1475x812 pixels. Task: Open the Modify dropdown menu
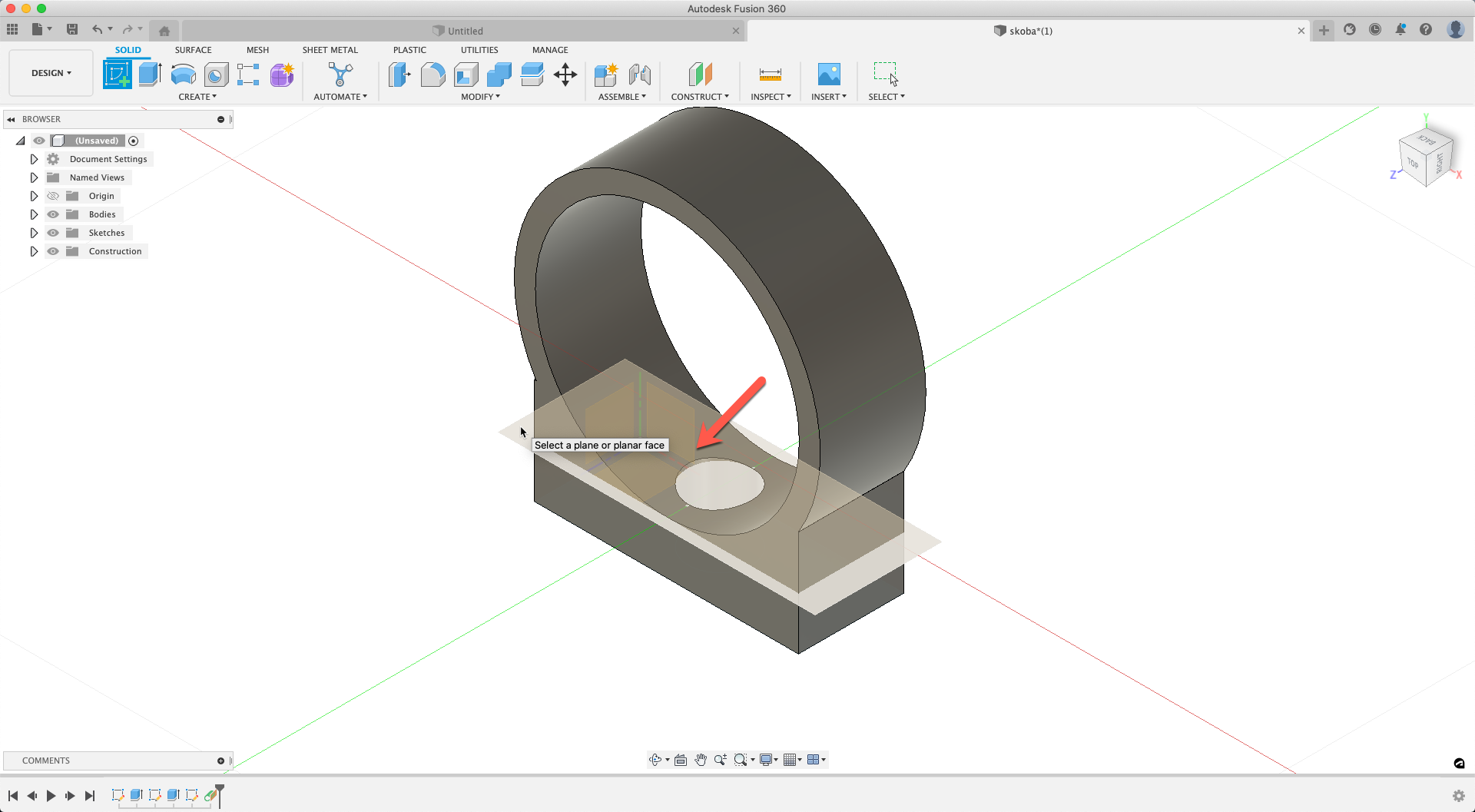tap(480, 97)
